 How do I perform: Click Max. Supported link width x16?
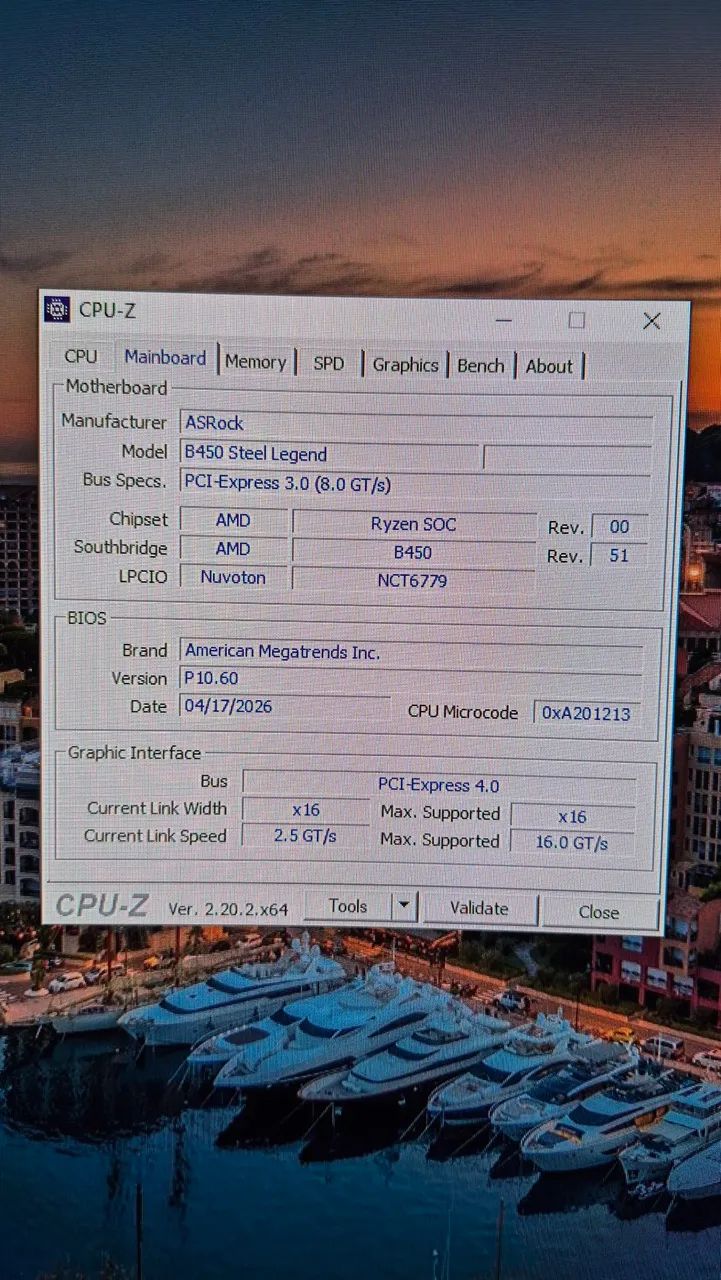pyautogui.click(x=572, y=817)
